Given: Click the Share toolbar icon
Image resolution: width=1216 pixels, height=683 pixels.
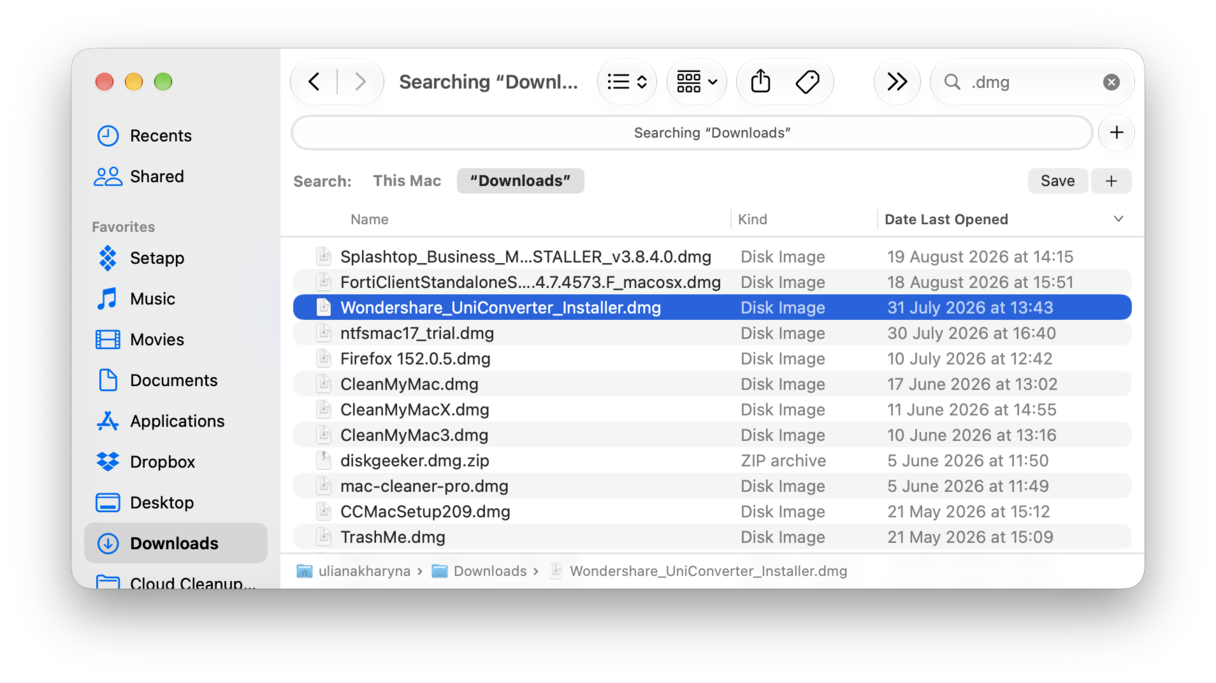Looking at the screenshot, I should 761,82.
